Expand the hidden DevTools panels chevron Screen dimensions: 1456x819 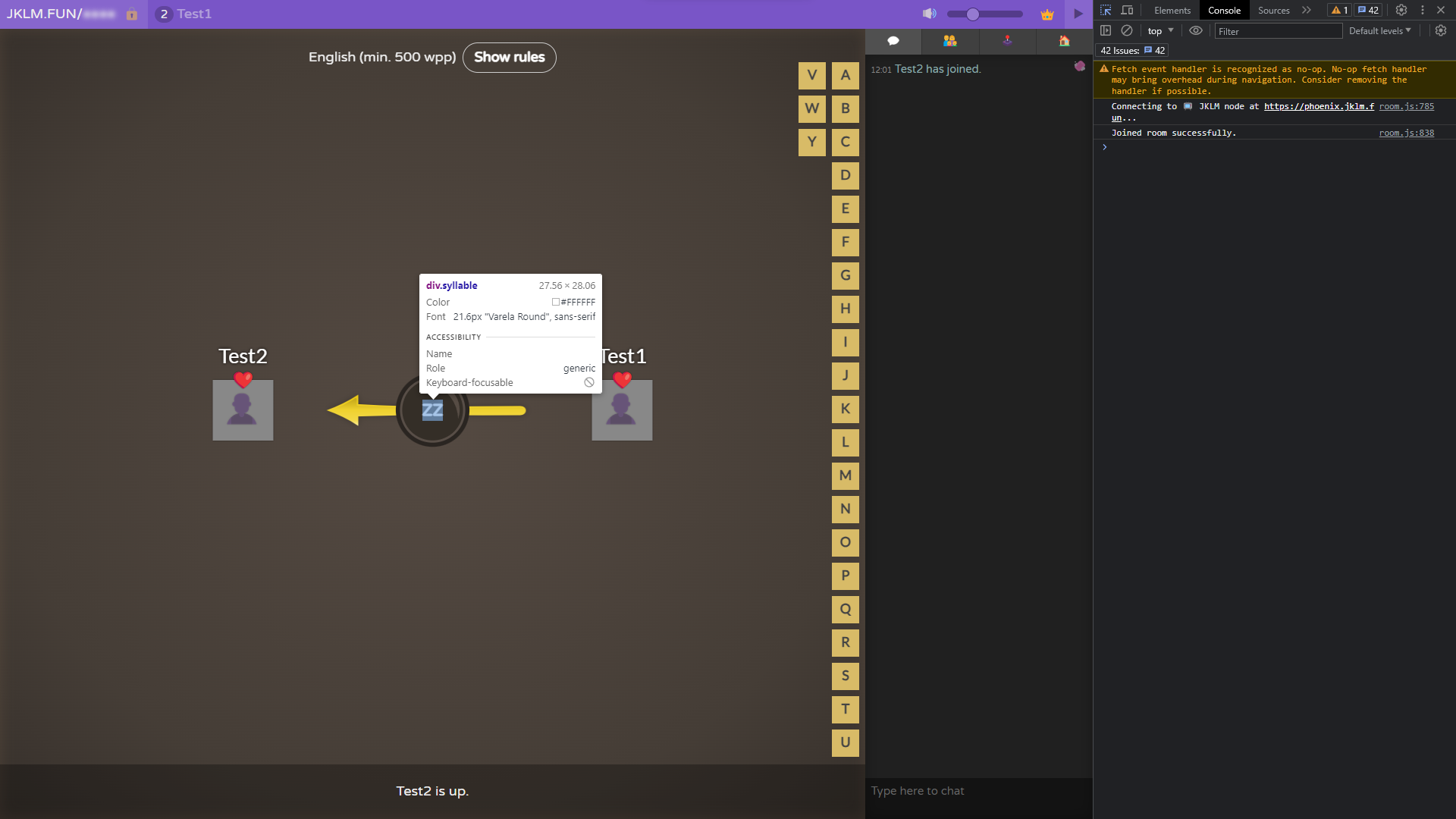[1306, 10]
